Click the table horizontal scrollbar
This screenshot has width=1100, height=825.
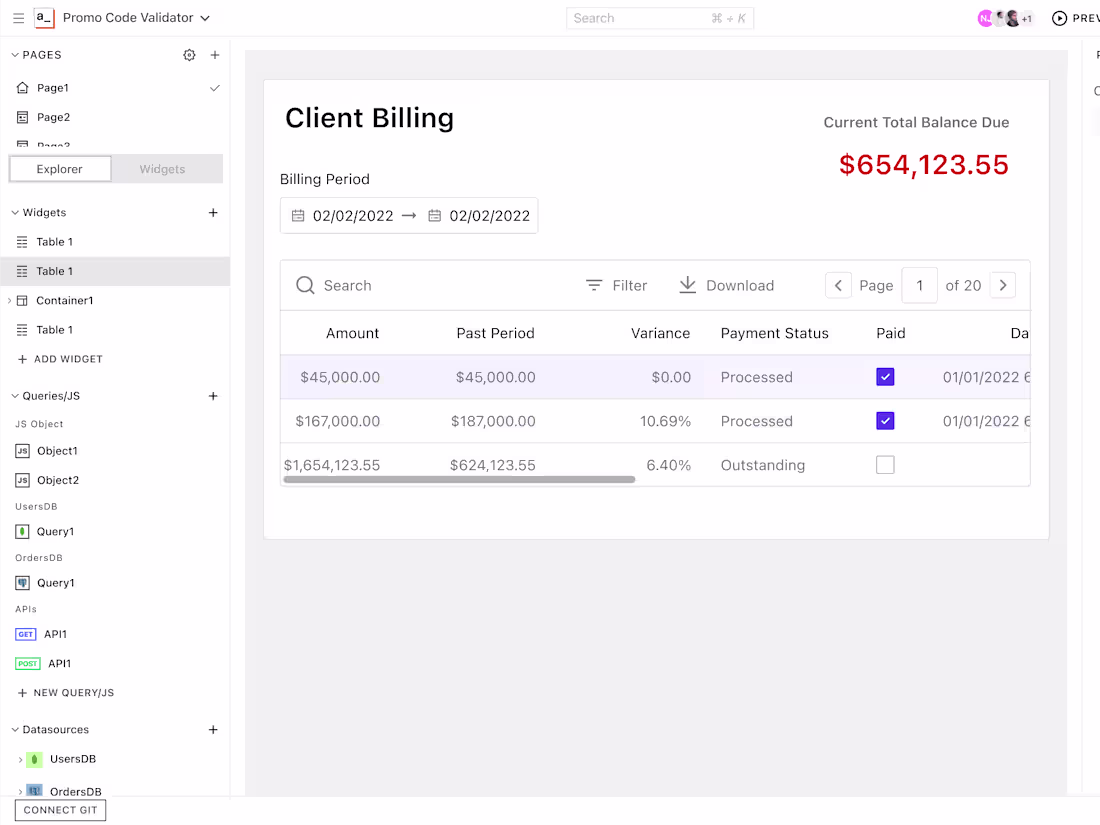[460, 480]
